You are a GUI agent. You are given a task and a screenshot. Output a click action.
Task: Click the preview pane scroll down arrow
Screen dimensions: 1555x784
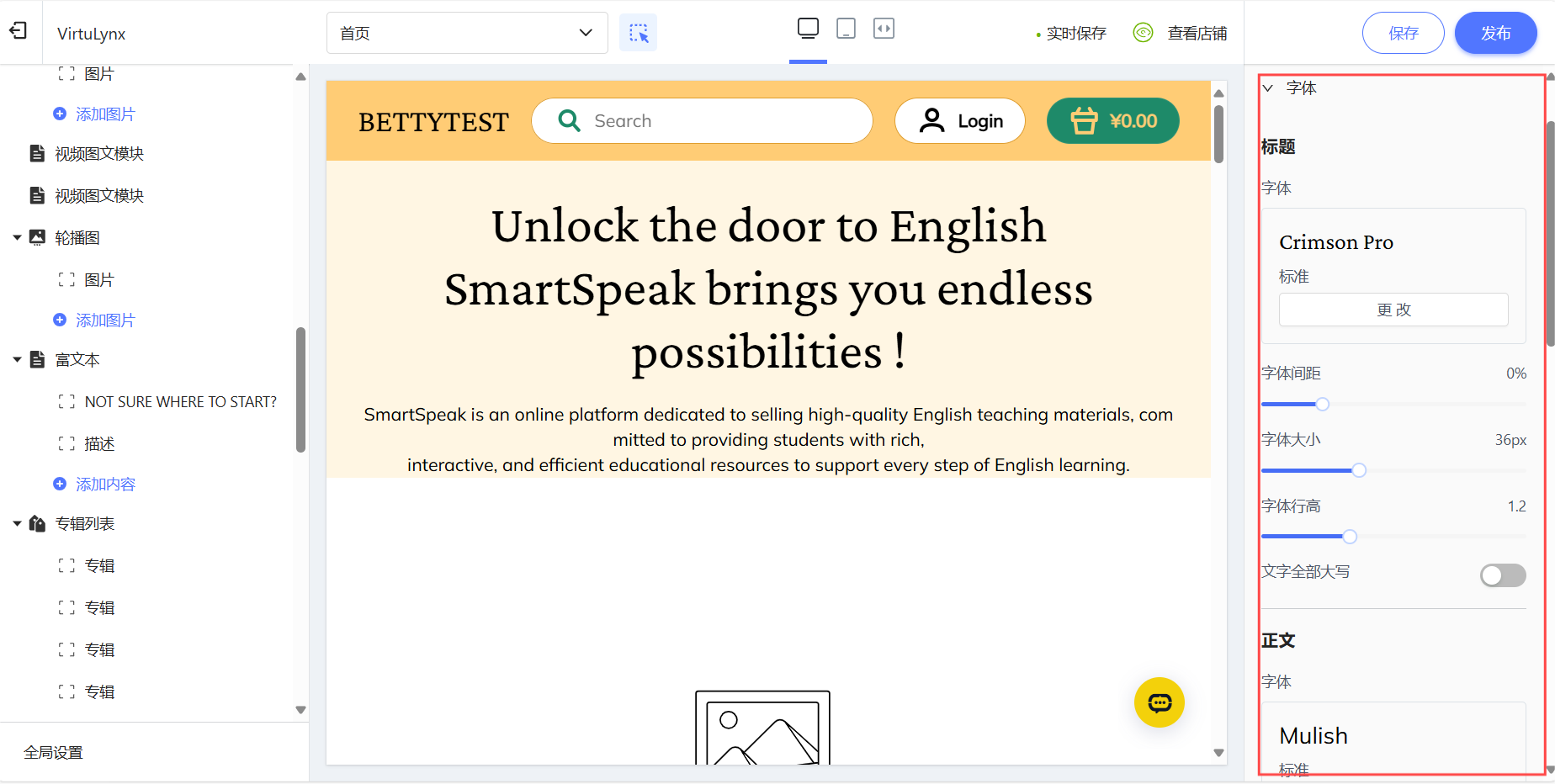click(1218, 753)
